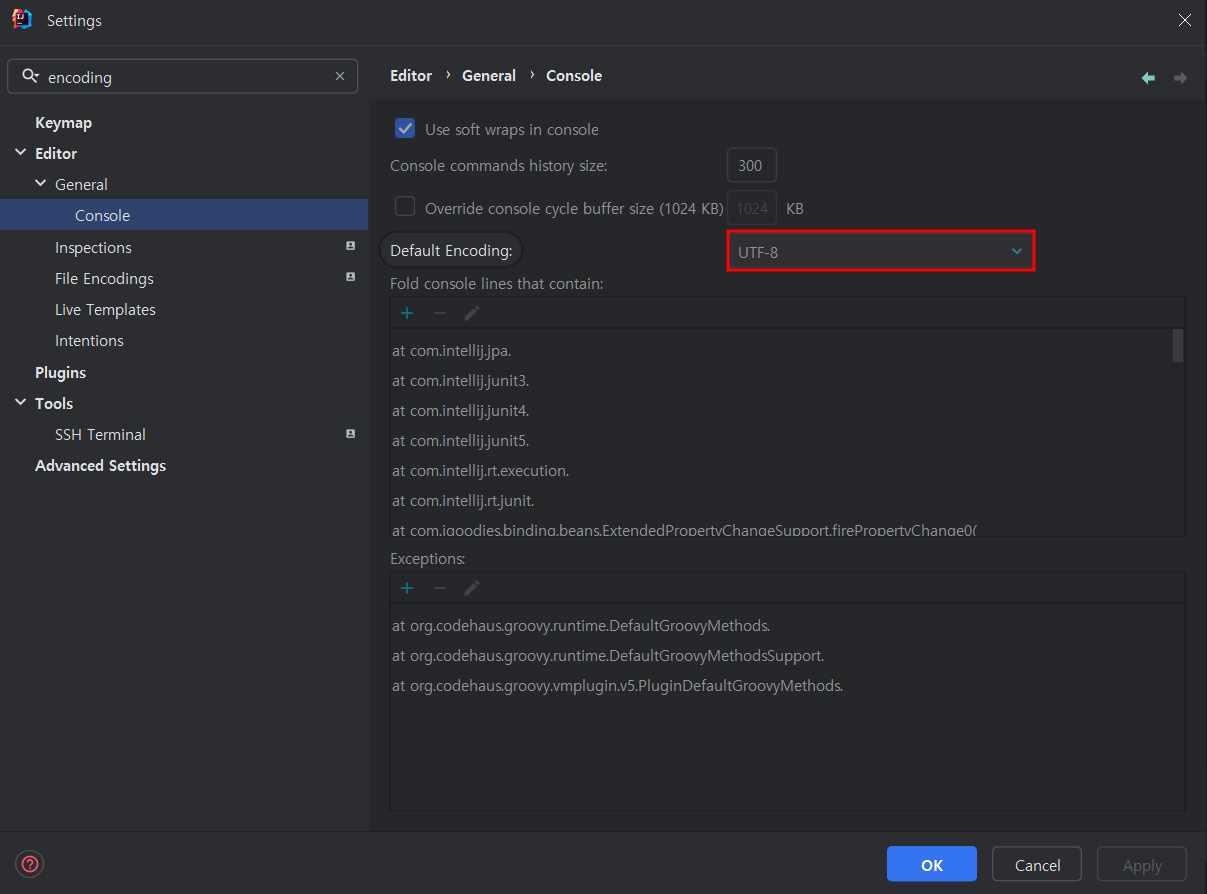Clear the encoding search text with X icon
1207x894 pixels.
(x=340, y=76)
